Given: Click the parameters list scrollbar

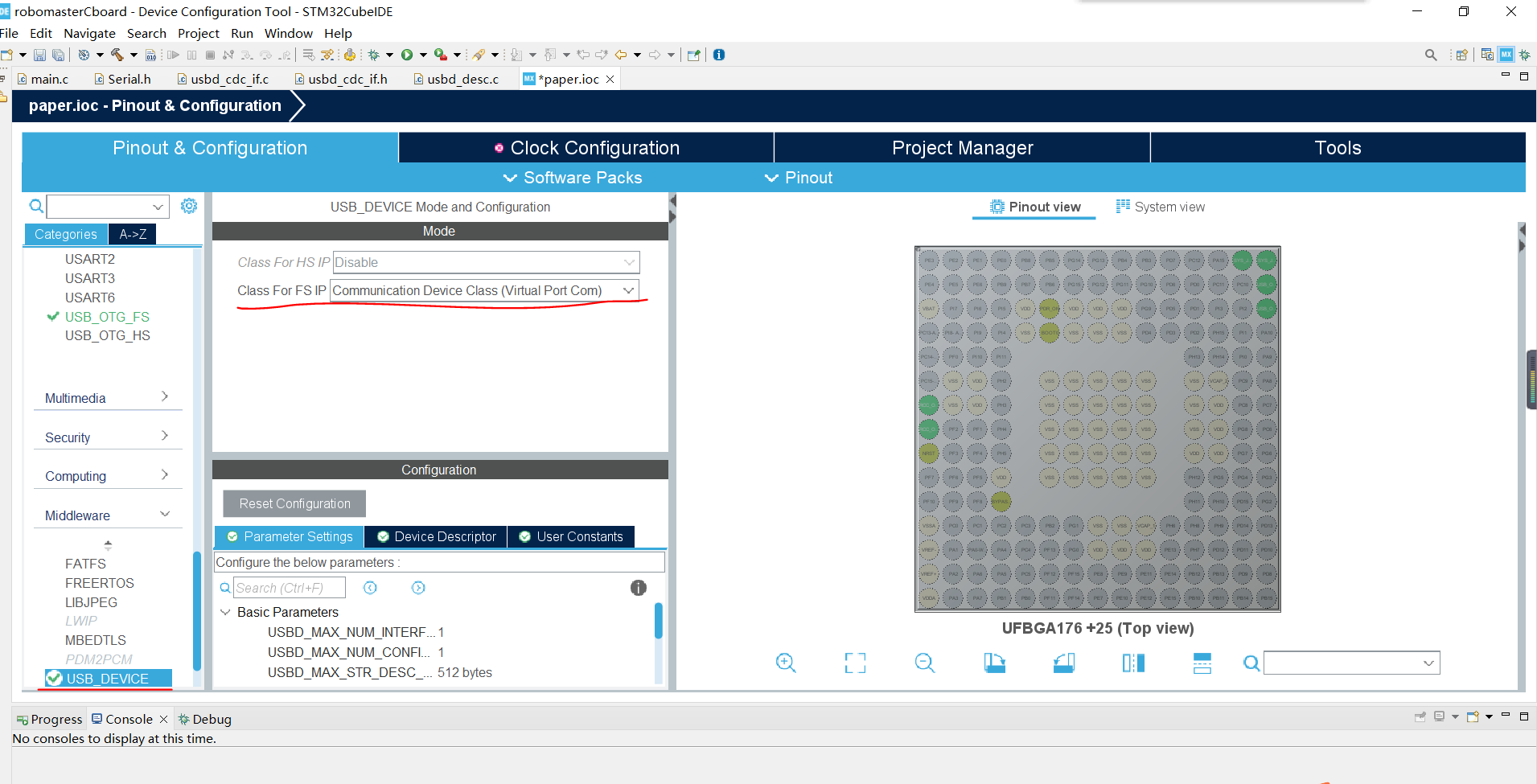Looking at the screenshot, I should [x=659, y=620].
